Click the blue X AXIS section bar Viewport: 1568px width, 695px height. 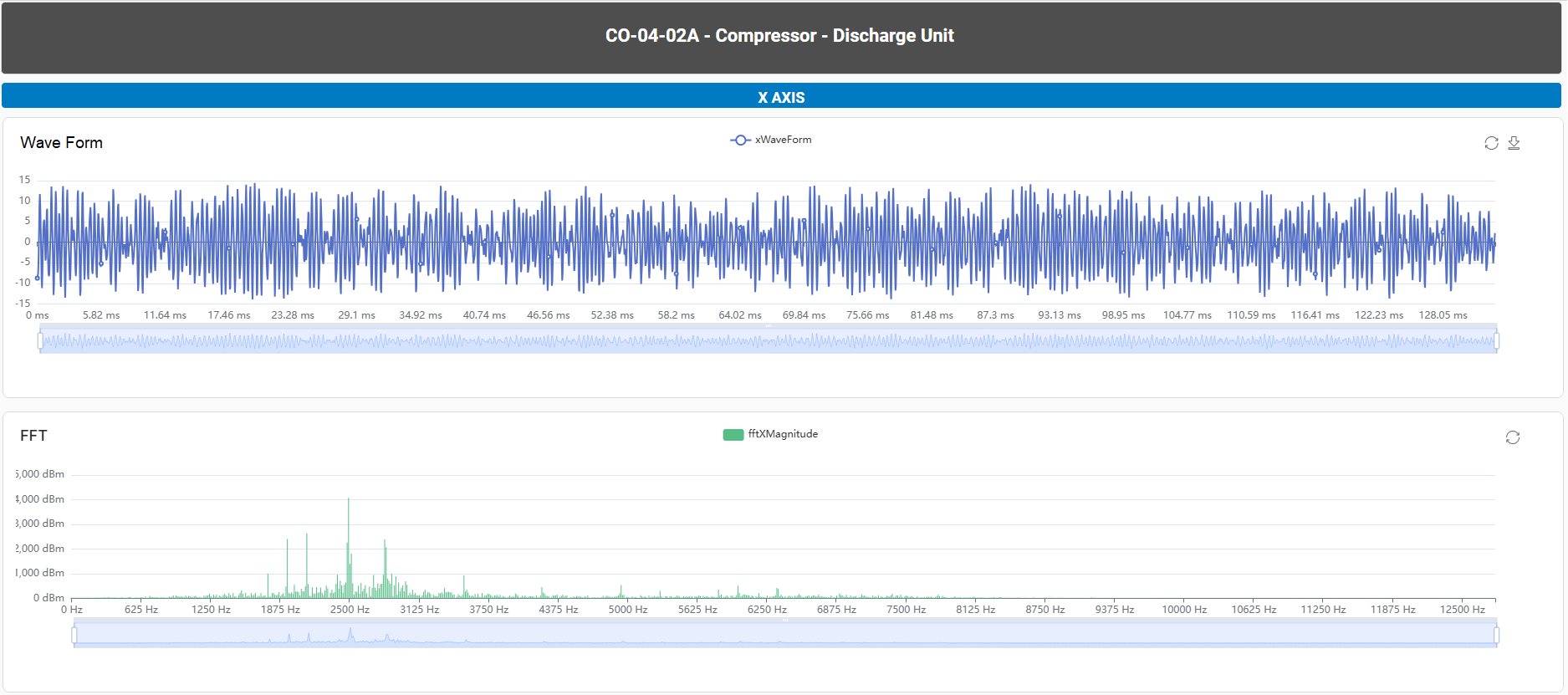781,96
